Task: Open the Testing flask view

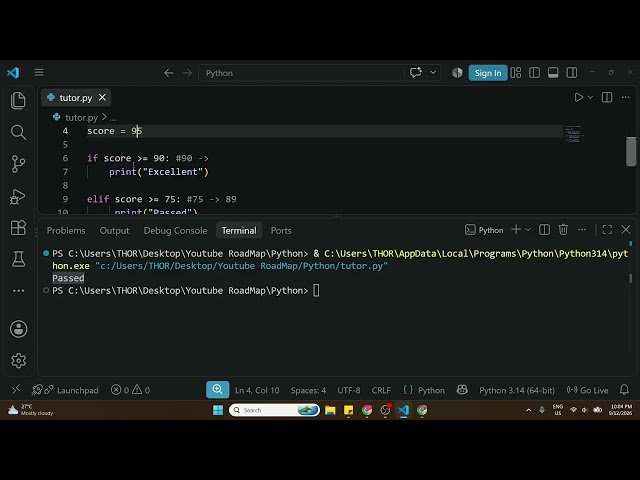Action: (x=18, y=259)
